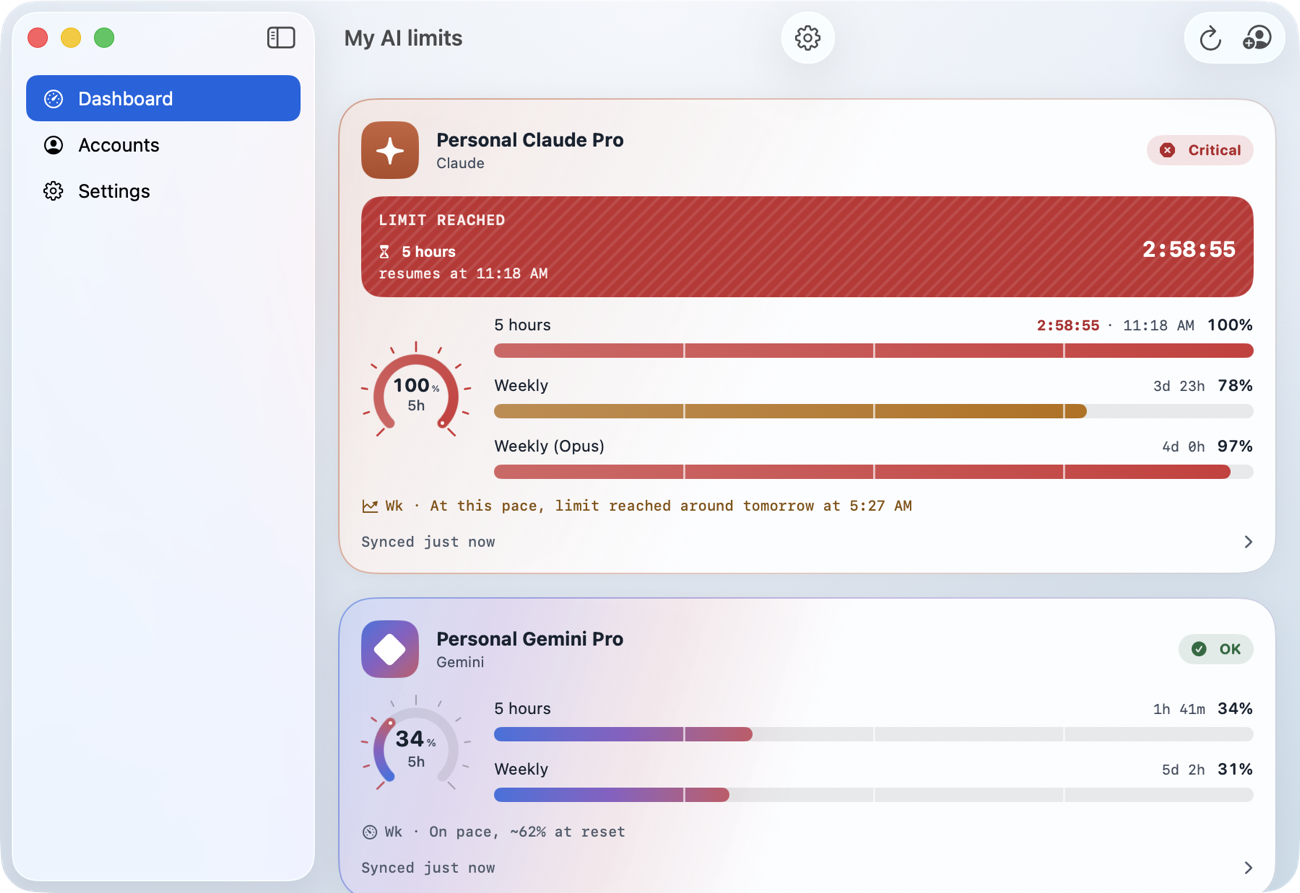Click the Claude Weekly usage bar at 78%
The height and width of the screenshot is (893, 1300).
tap(873, 411)
